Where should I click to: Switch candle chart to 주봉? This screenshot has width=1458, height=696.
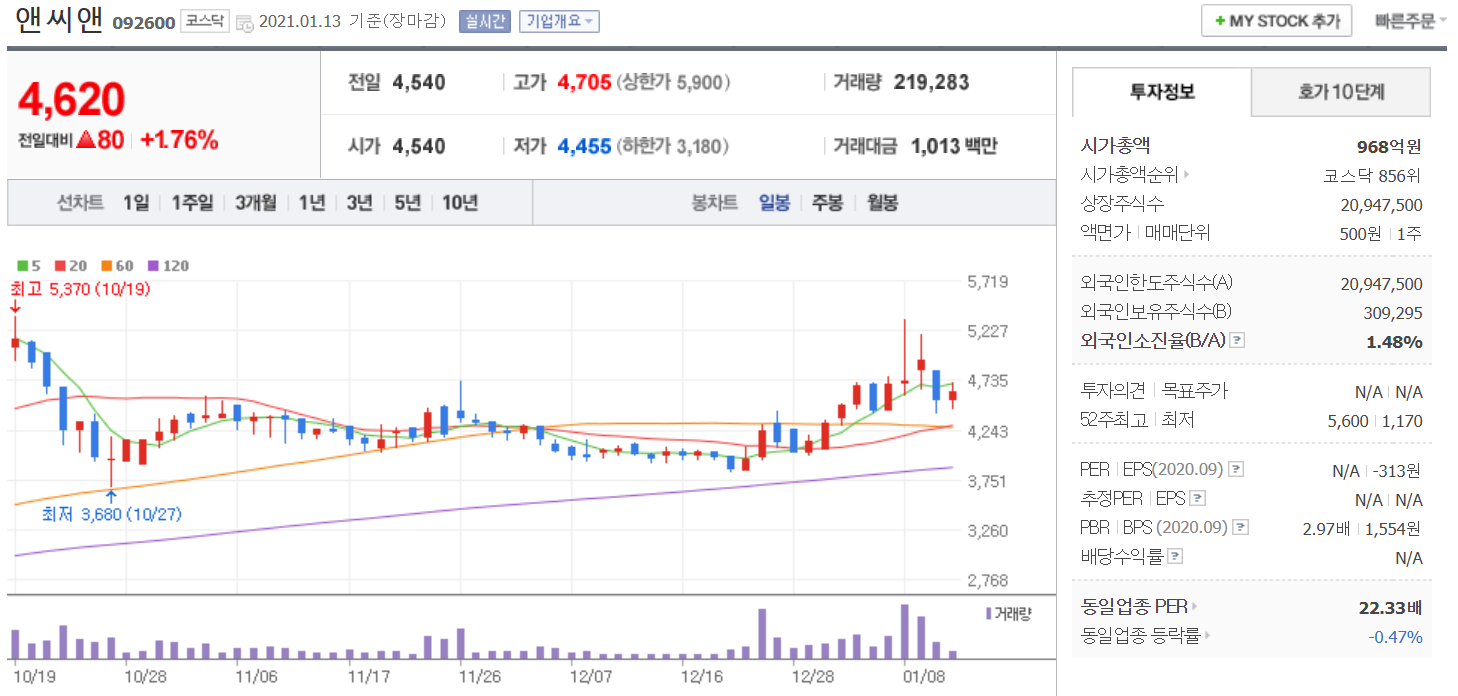click(827, 203)
